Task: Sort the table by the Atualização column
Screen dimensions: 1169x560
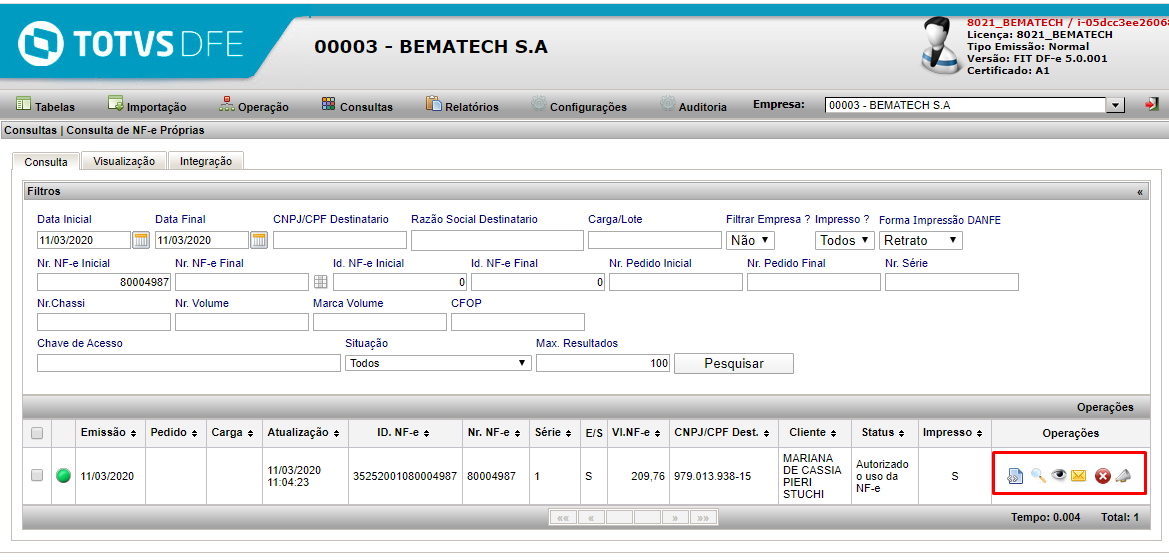Action: pyautogui.click(x=304, y=432)
